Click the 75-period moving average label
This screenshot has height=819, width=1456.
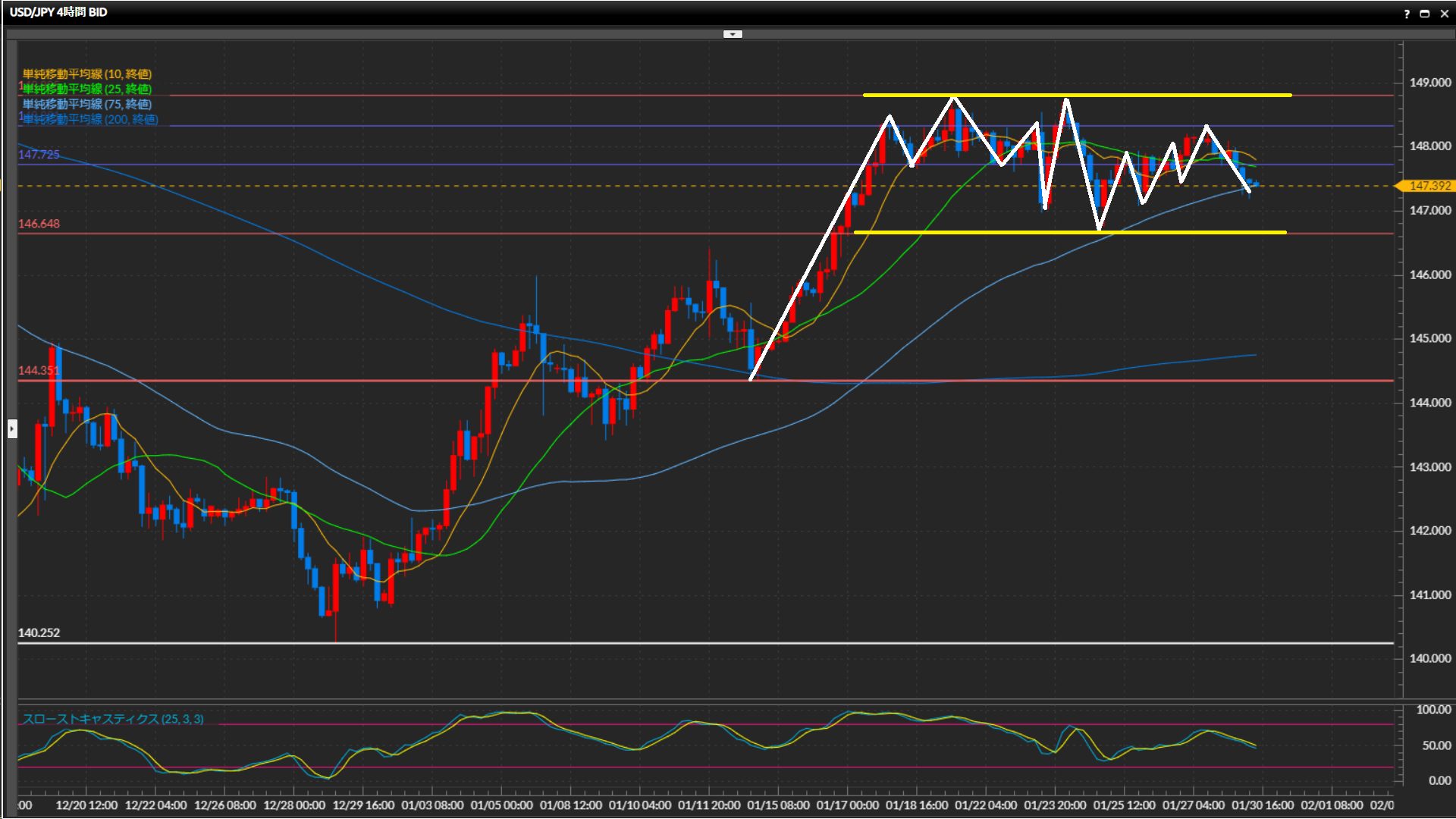pyautogui.click(x=87, y=104)
